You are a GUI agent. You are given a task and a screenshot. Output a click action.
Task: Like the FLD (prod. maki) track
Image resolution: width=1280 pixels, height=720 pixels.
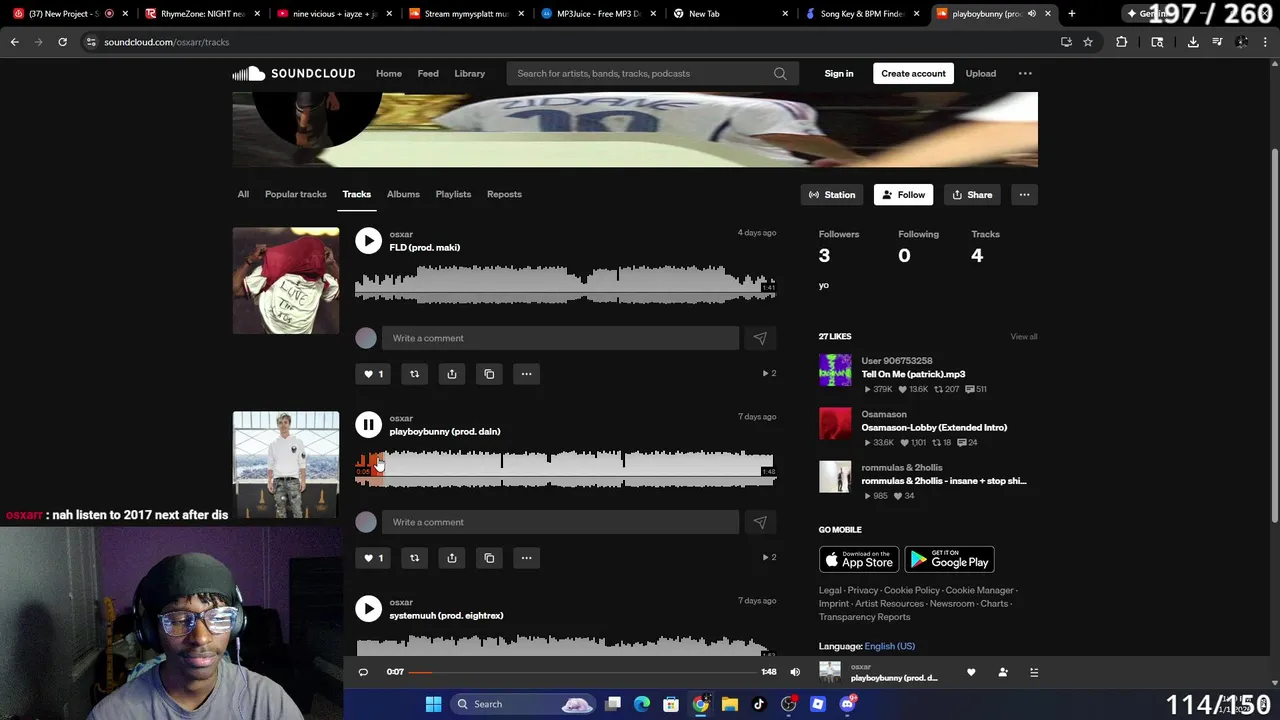tap(372, 374)
